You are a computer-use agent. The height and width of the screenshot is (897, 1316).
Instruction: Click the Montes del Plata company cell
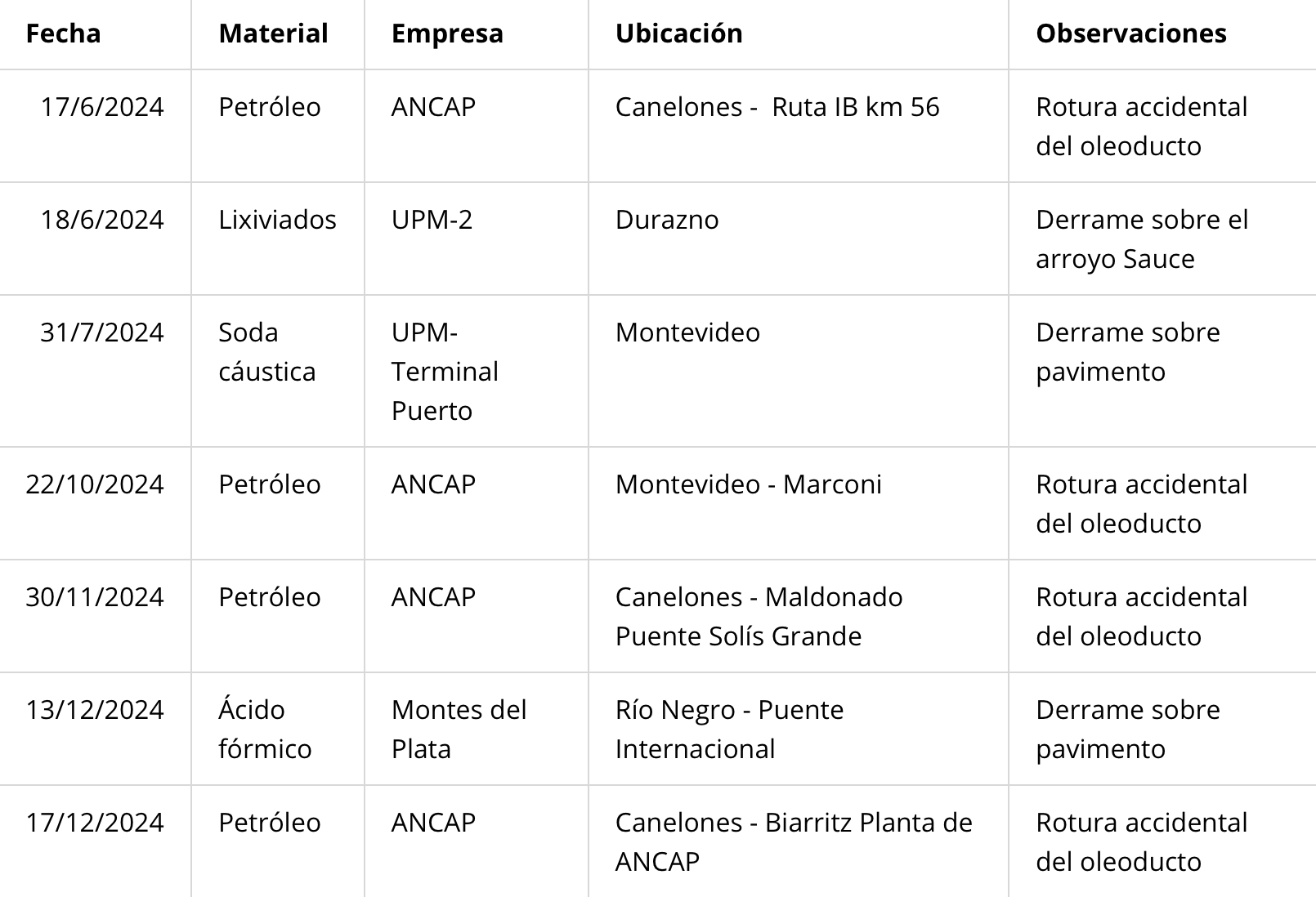click(476, 729)
